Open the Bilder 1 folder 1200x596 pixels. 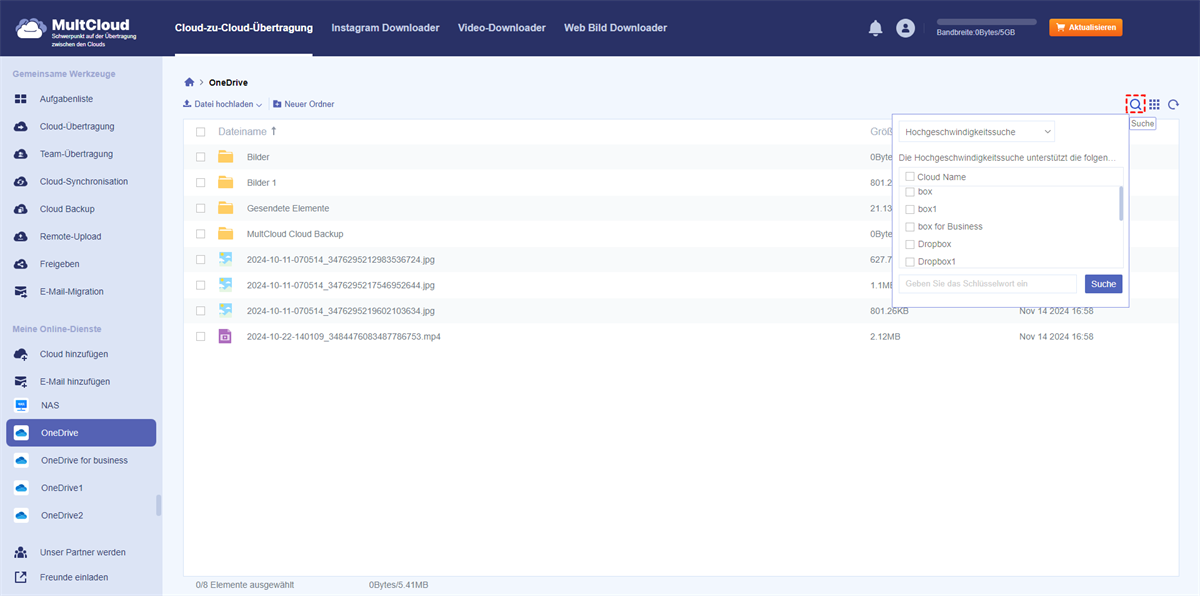coord(262,183)
